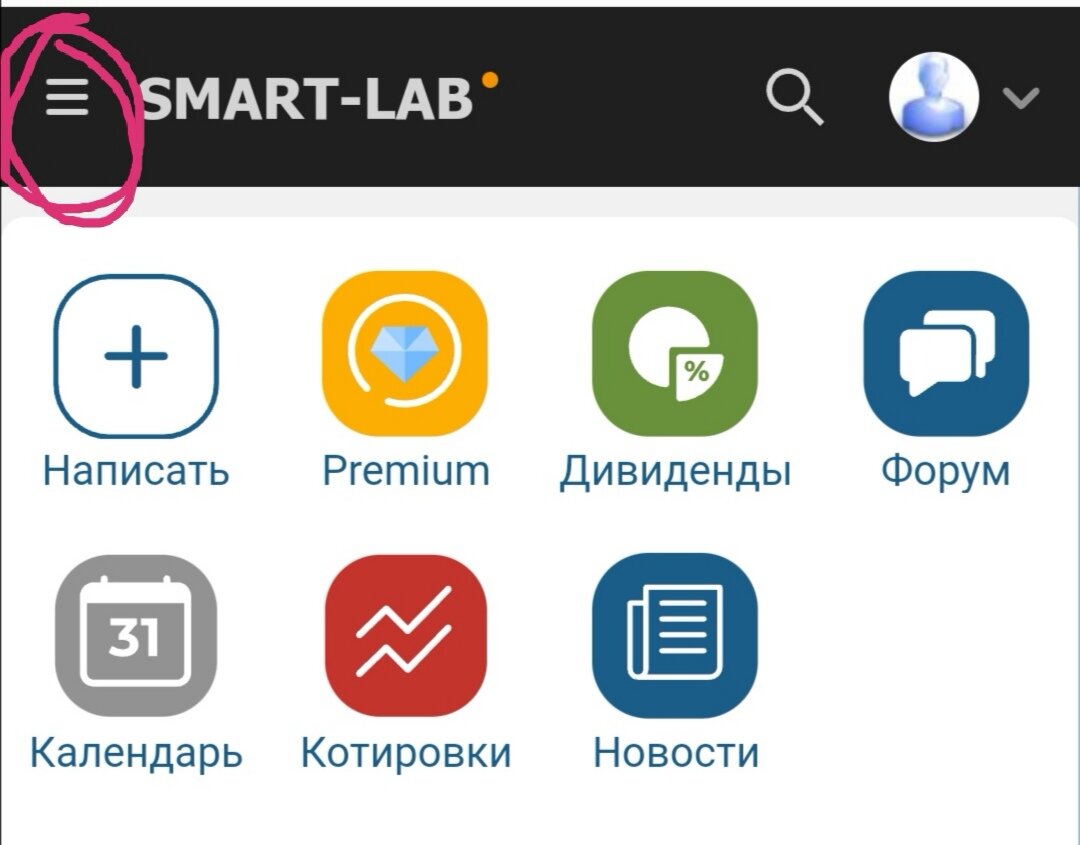
Task: Open the search magnifier icon
Action: point(795,96)
